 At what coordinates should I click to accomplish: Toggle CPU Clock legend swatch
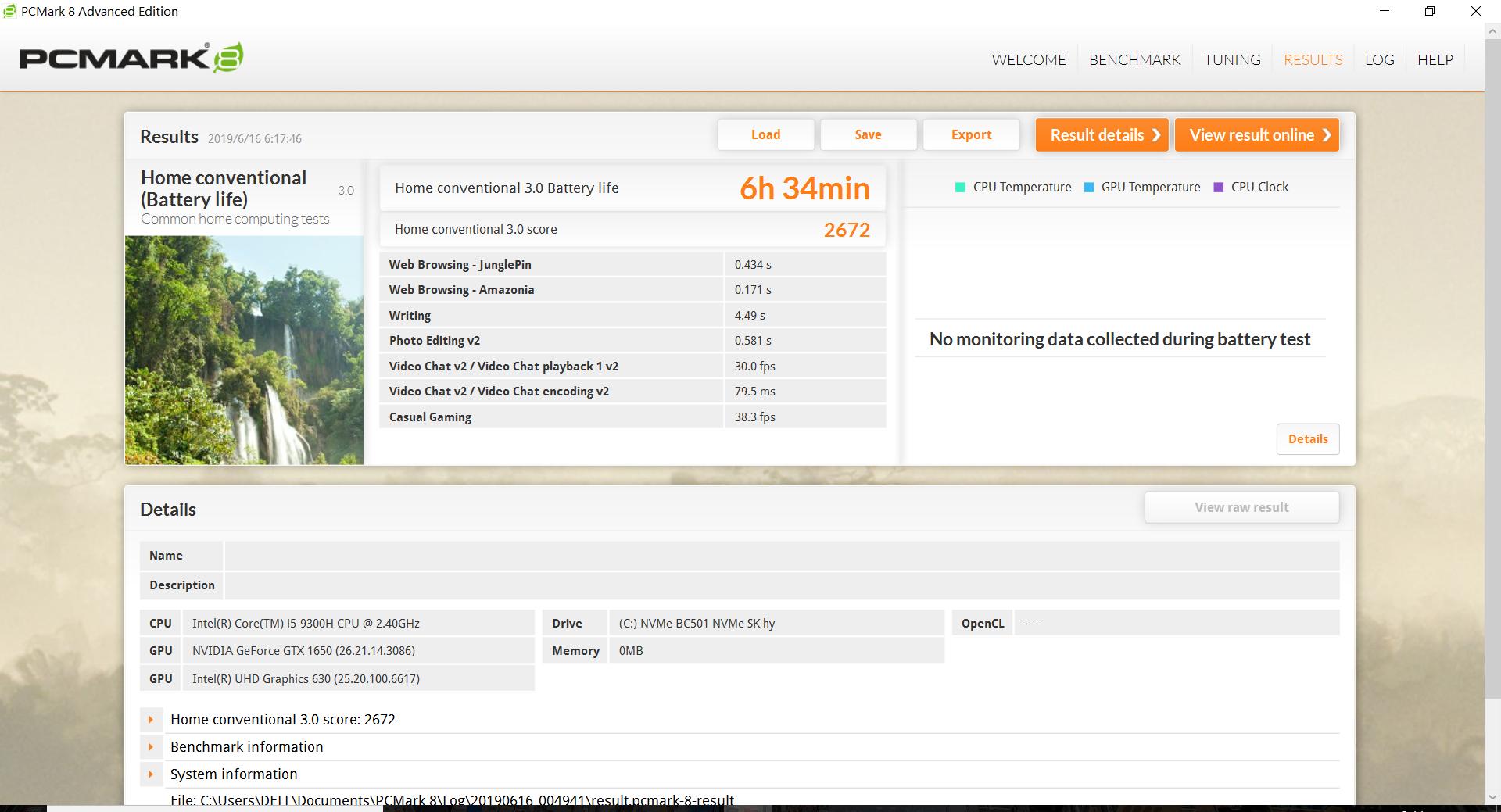pyautogui.click(x=1218, y=187)
